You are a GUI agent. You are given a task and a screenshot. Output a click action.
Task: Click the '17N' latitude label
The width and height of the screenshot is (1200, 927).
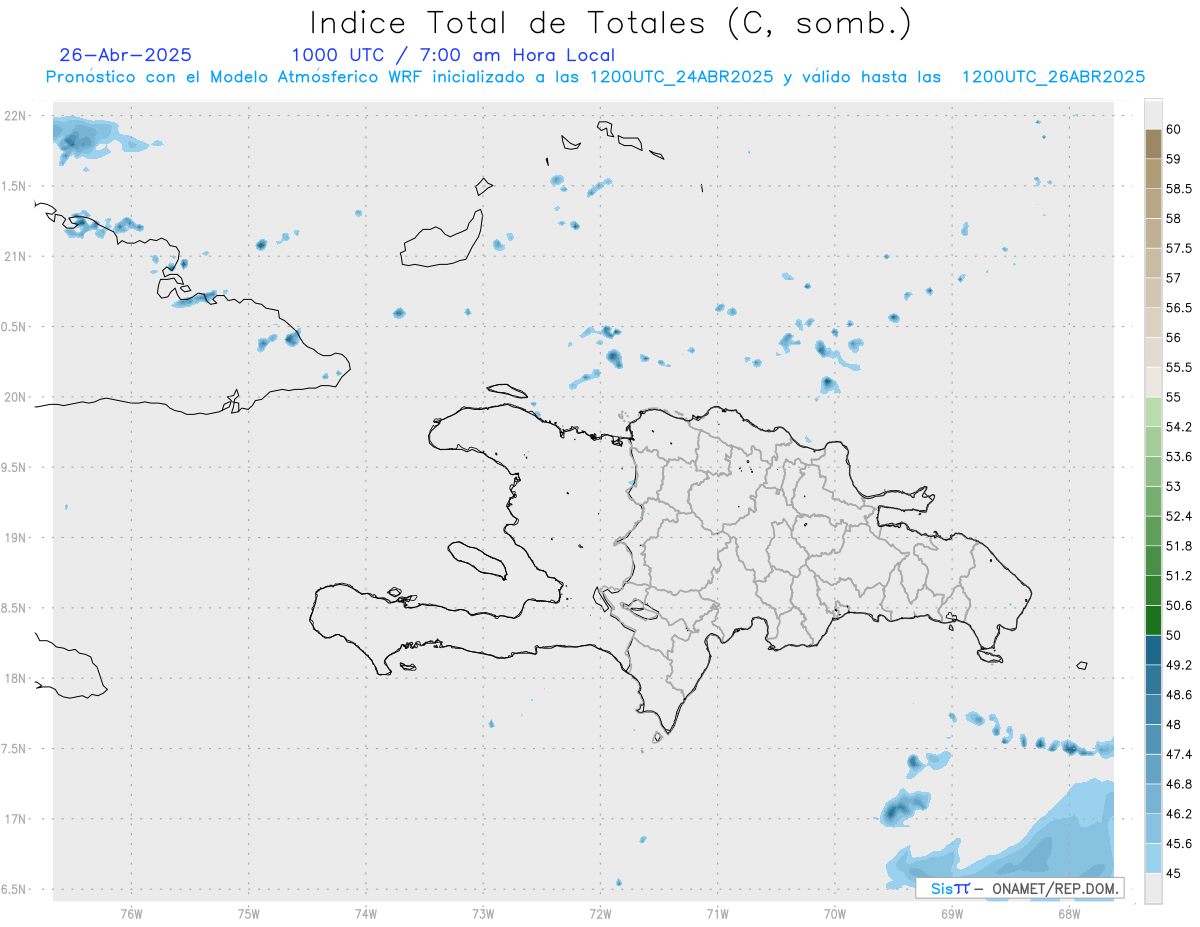click(17, 819)
